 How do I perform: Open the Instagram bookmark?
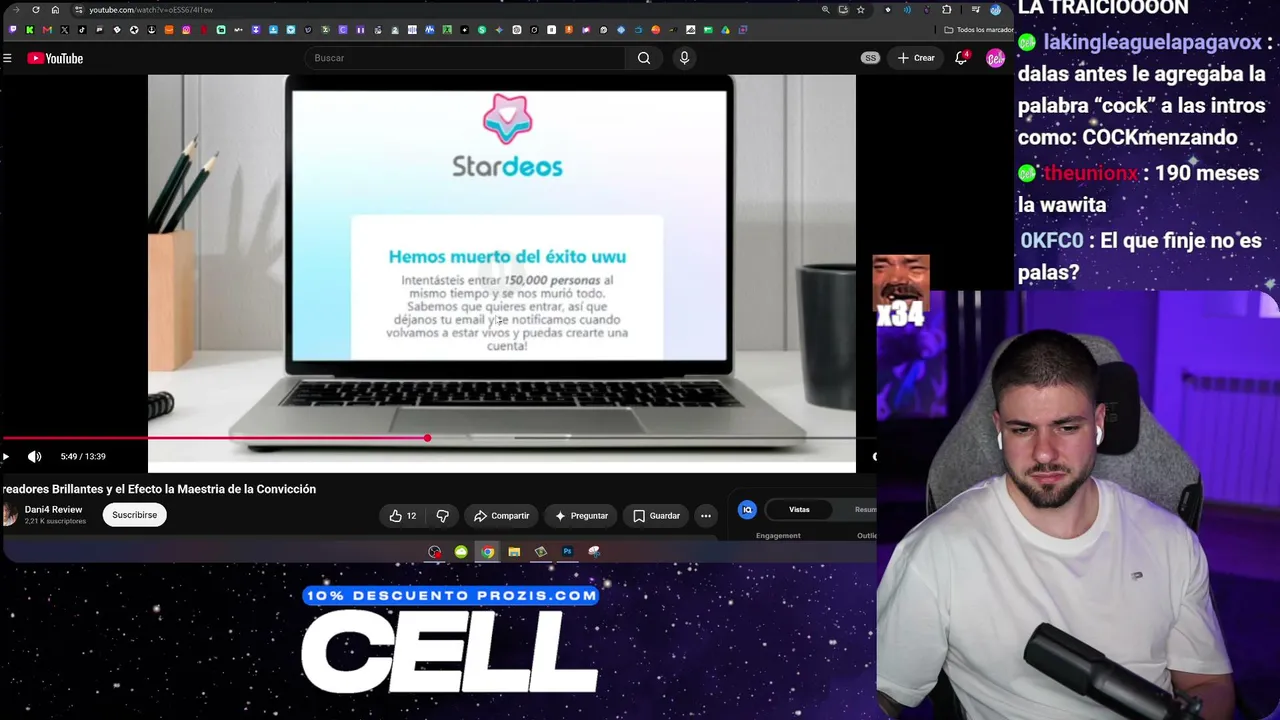186,30
